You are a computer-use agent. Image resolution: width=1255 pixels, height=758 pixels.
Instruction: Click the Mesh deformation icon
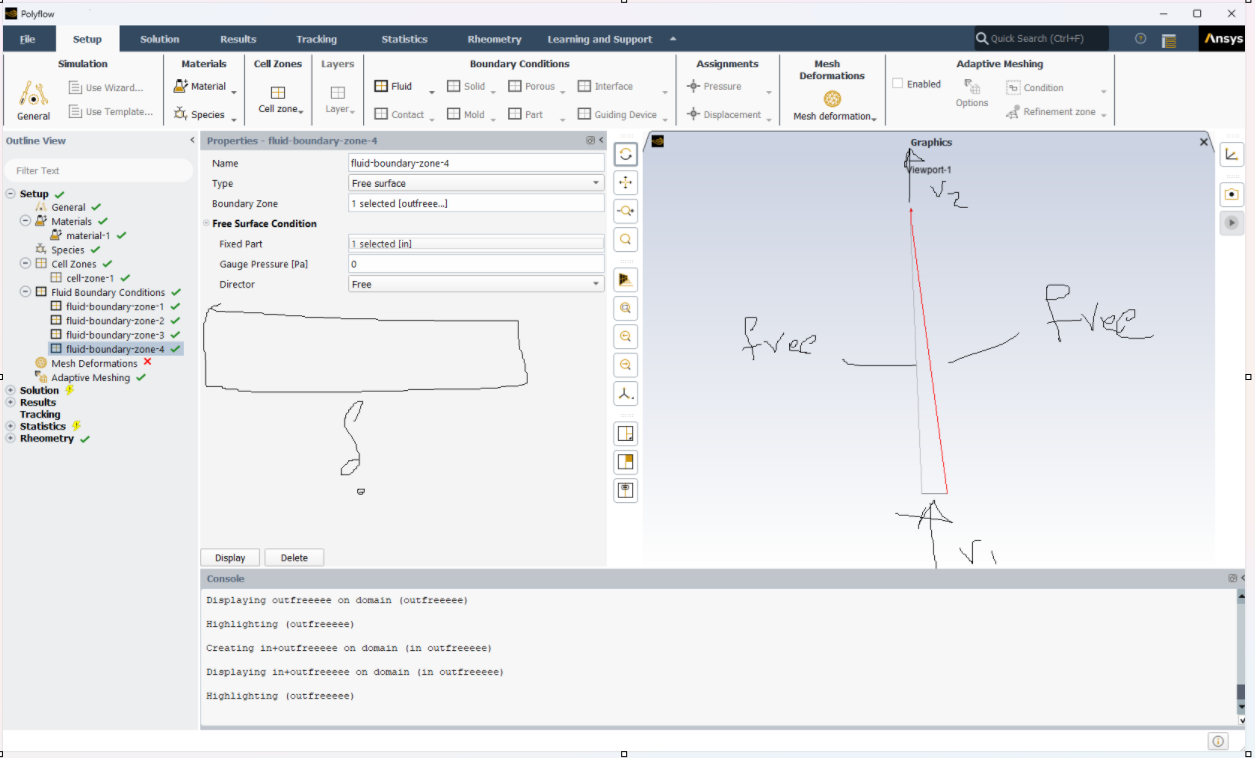click(x=832, y=99)
